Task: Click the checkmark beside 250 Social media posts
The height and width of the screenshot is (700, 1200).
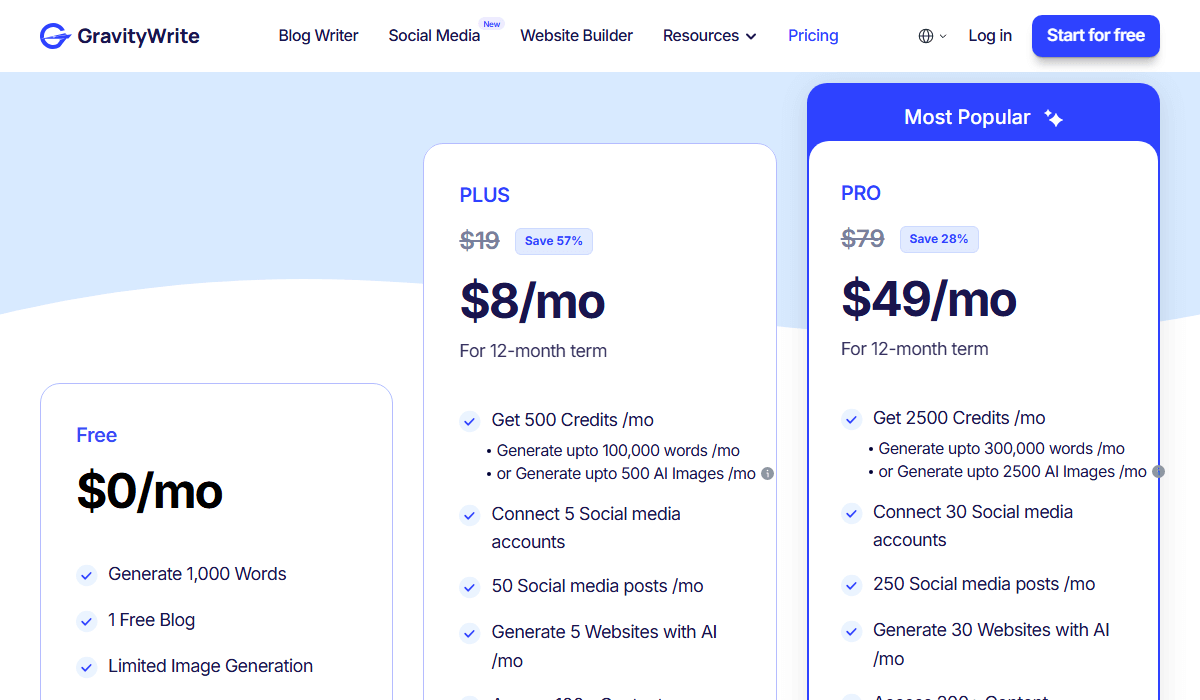Action: click(851, 585)
